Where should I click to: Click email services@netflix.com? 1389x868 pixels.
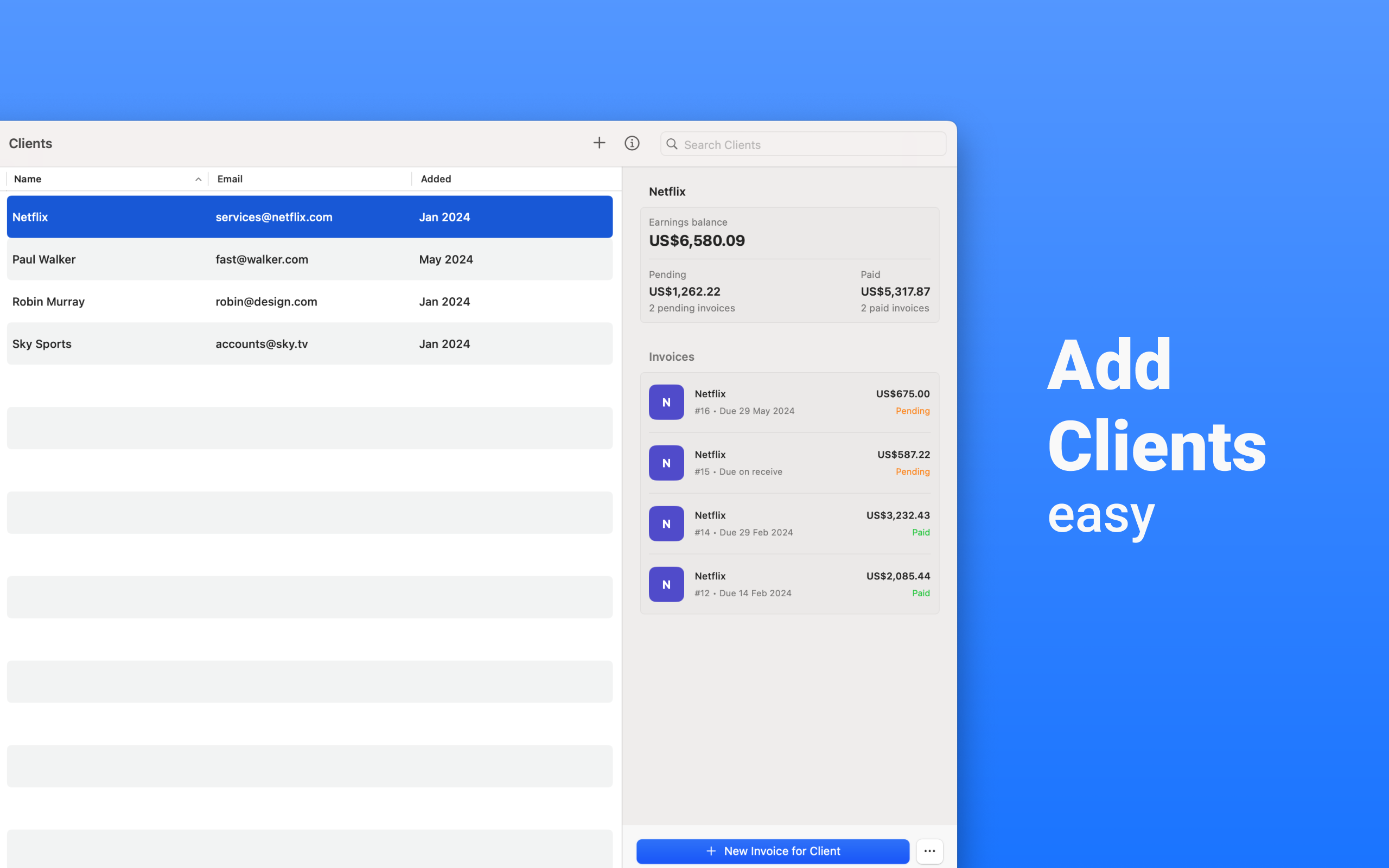[274, 217]
